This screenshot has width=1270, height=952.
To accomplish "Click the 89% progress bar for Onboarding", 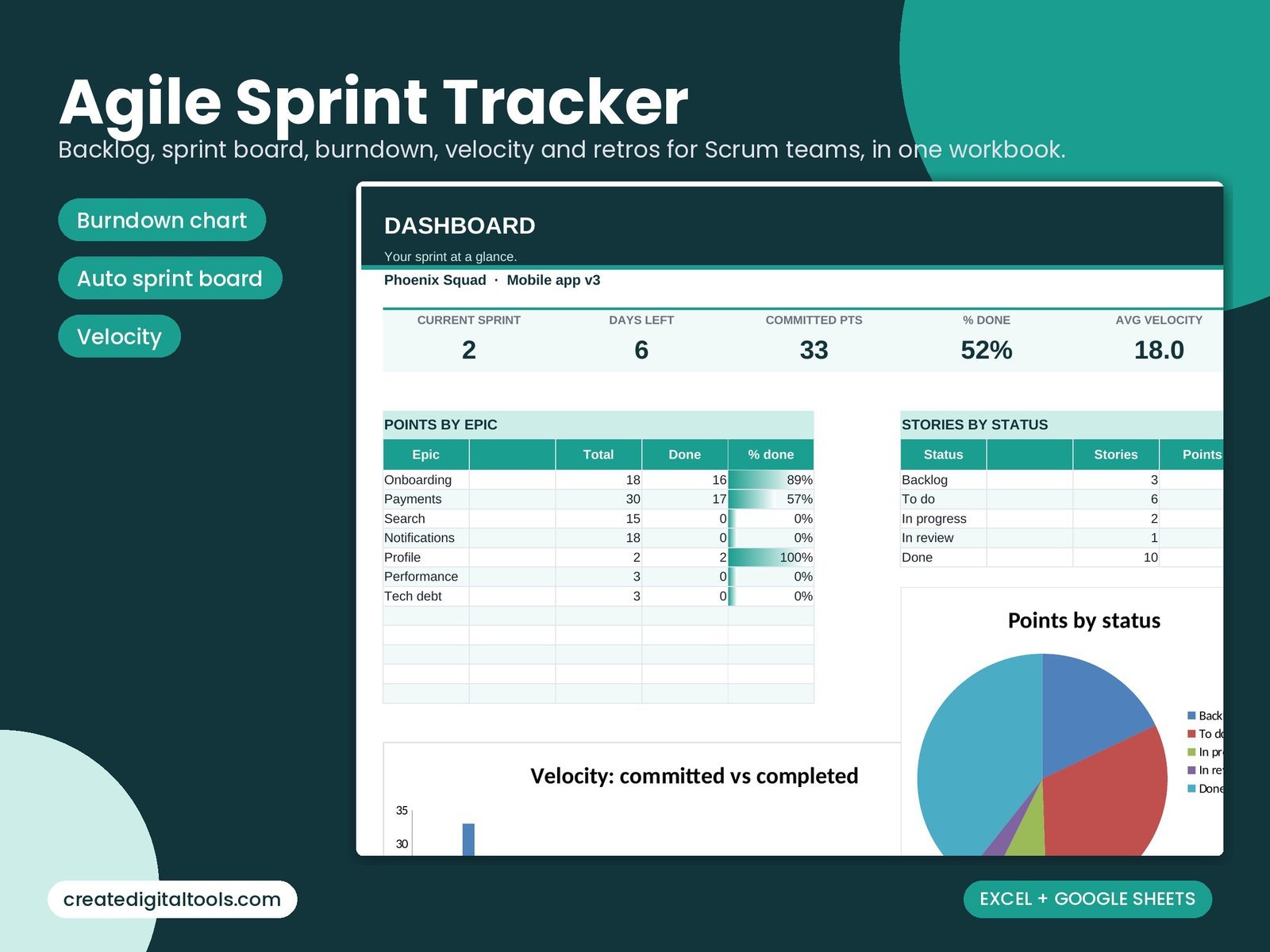I will point(771,480).
